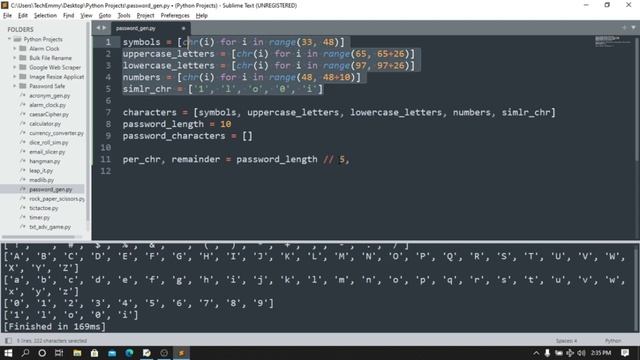Open the Edit menu
640x360 pixels.
click(x=23, y=16)
